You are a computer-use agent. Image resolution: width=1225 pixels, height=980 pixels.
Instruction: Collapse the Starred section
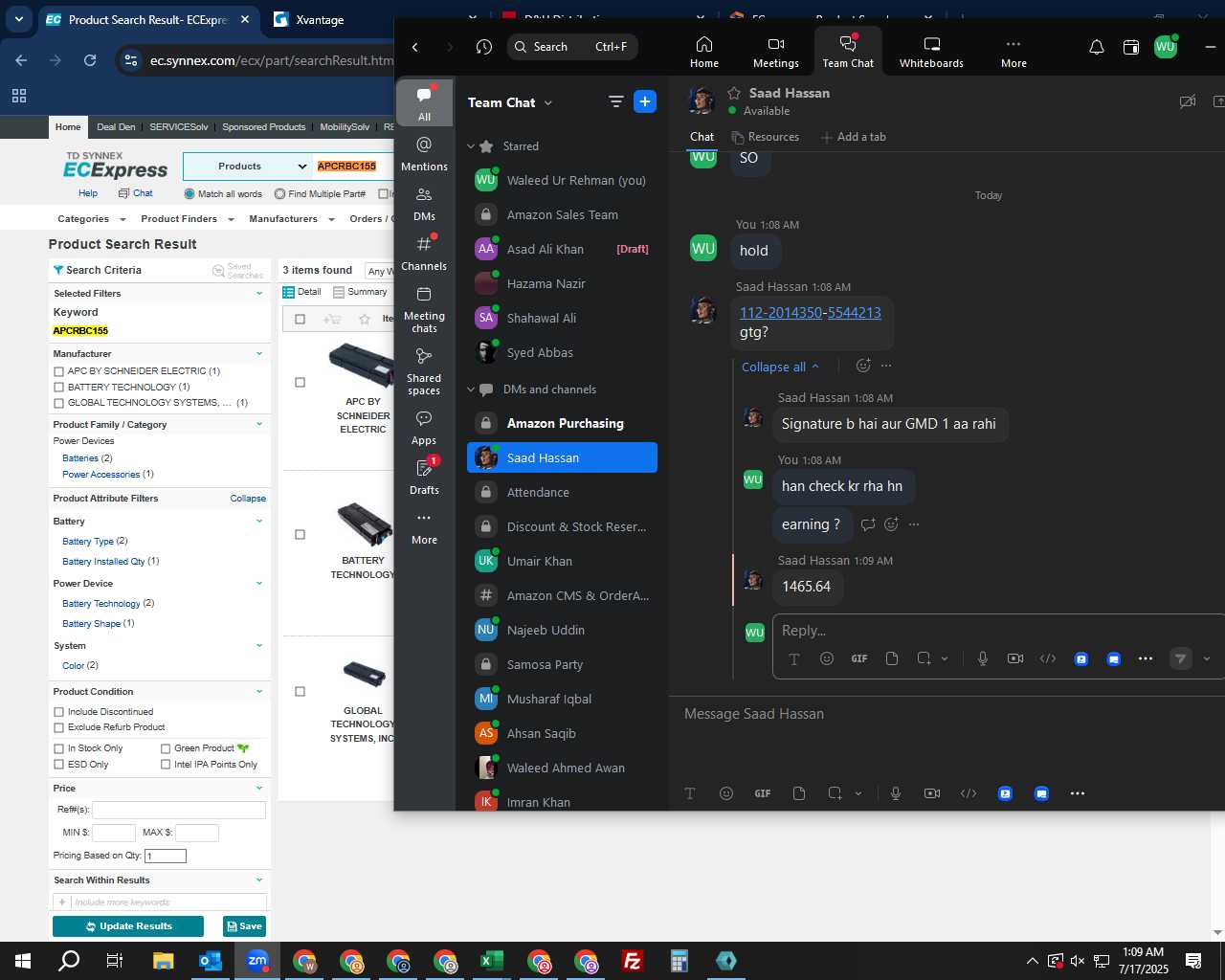pyautogui.click(x=471, y=146)
